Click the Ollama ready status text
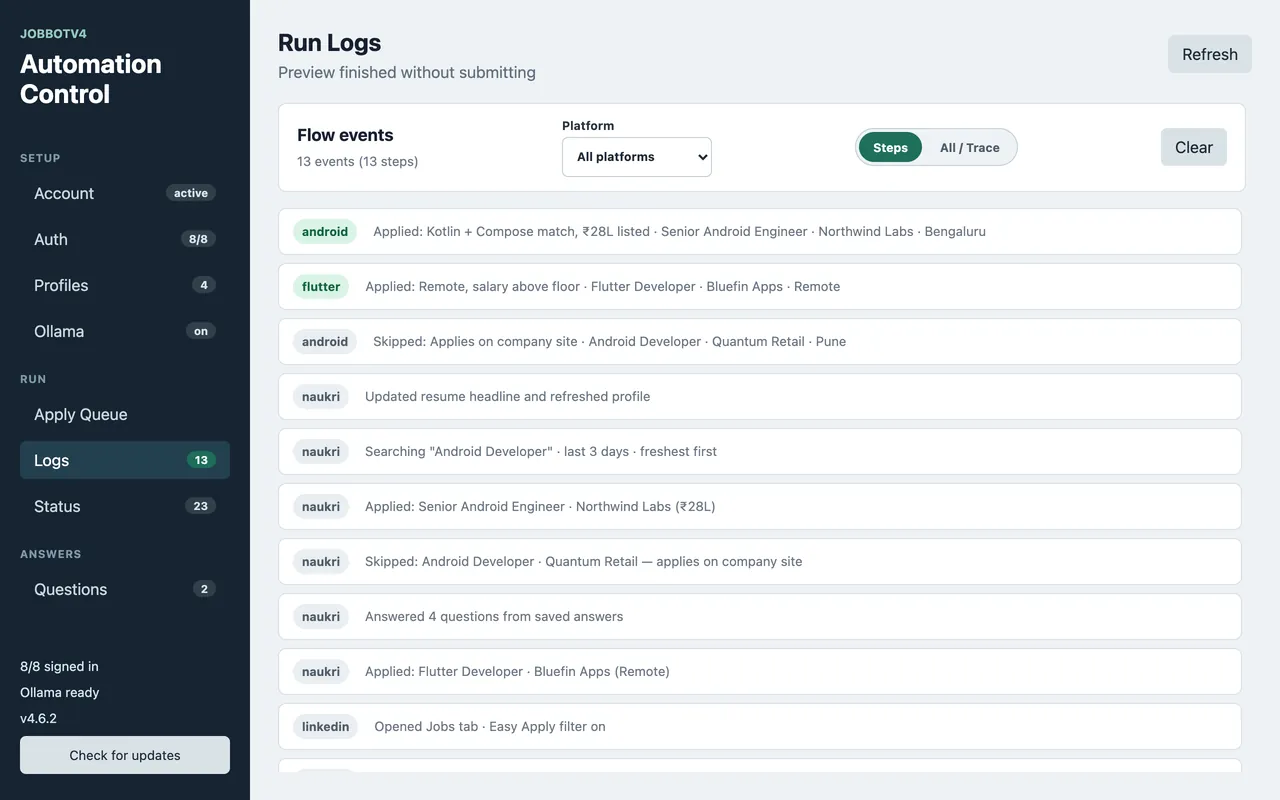 click(60, 692)
